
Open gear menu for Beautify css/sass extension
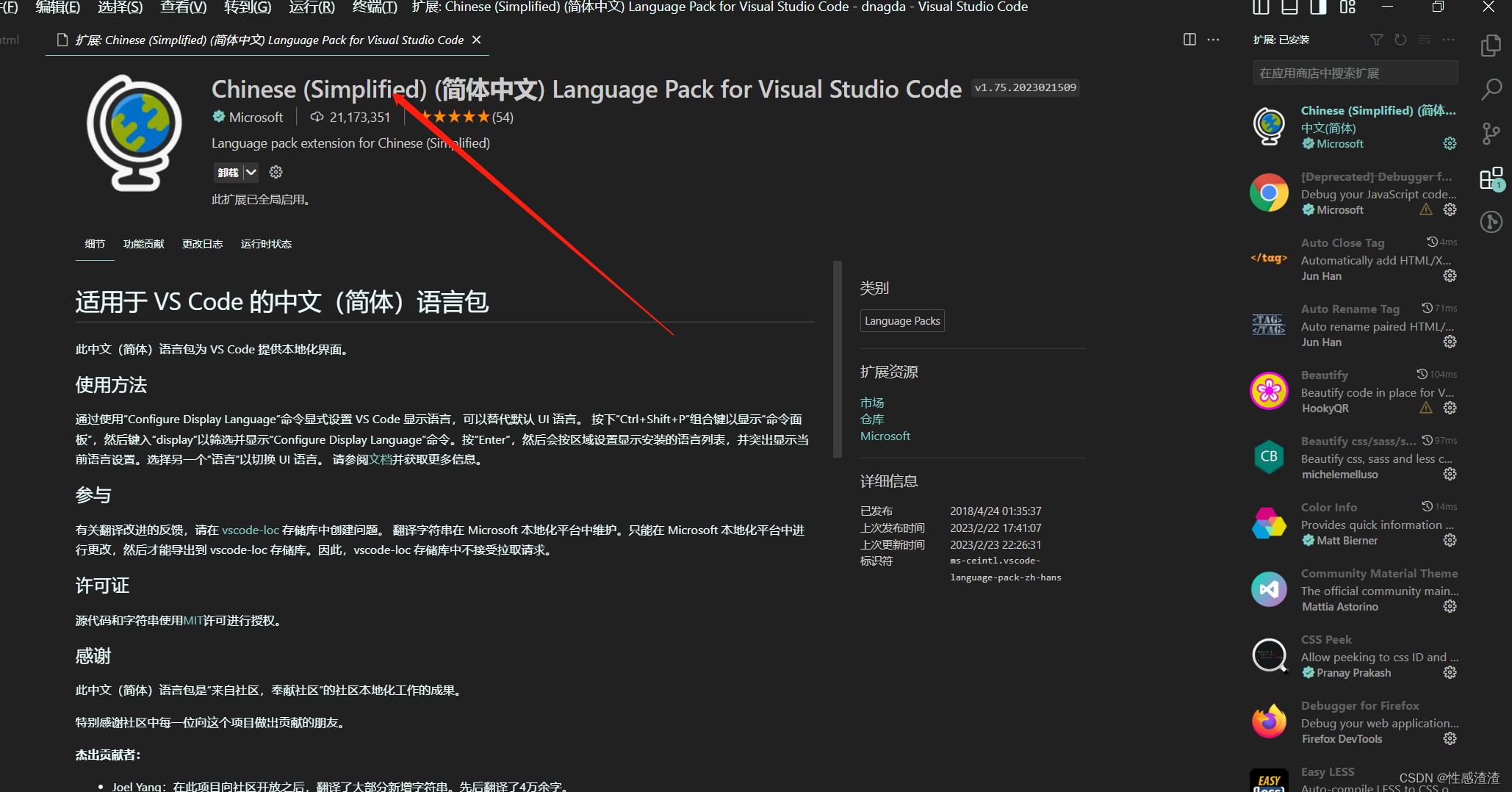tap(1450, 474)
